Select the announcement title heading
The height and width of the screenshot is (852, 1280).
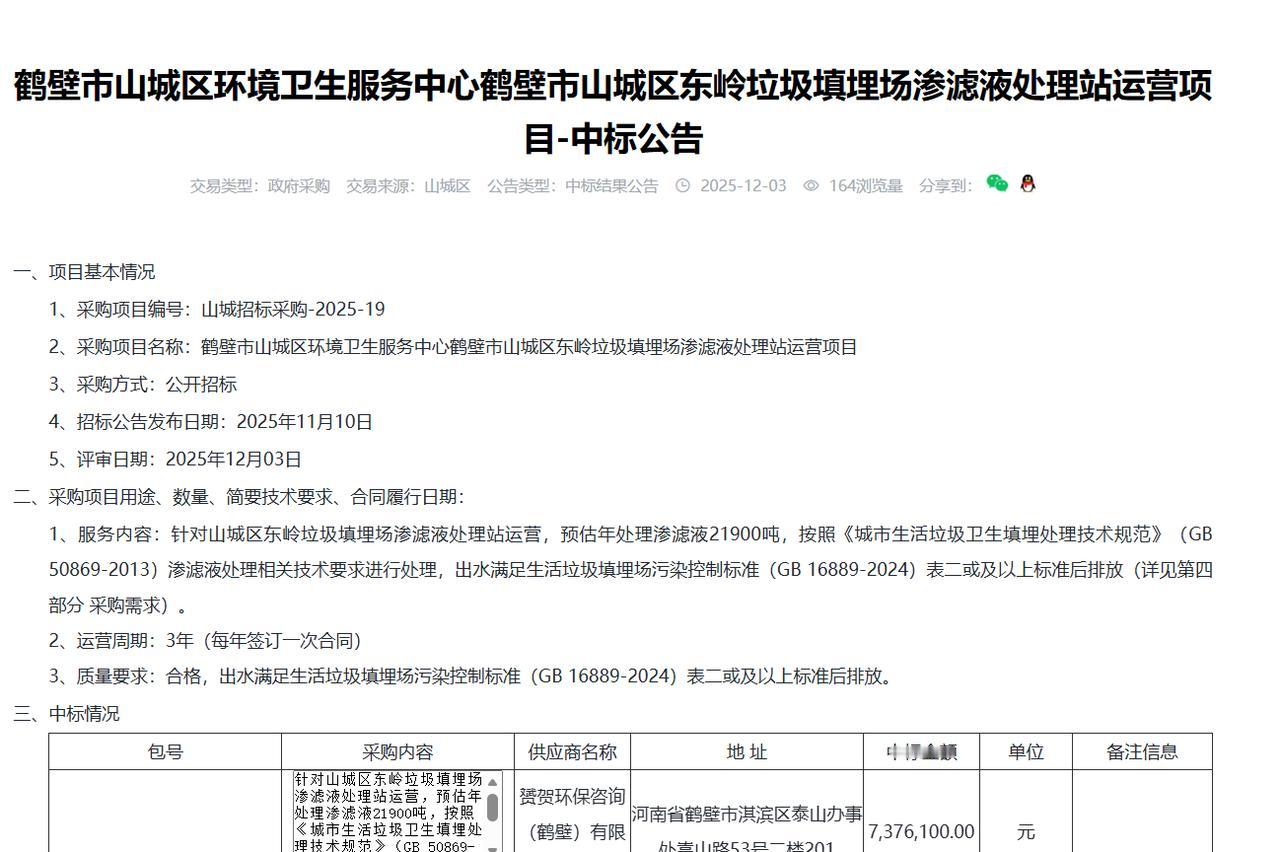click(640, 110)
